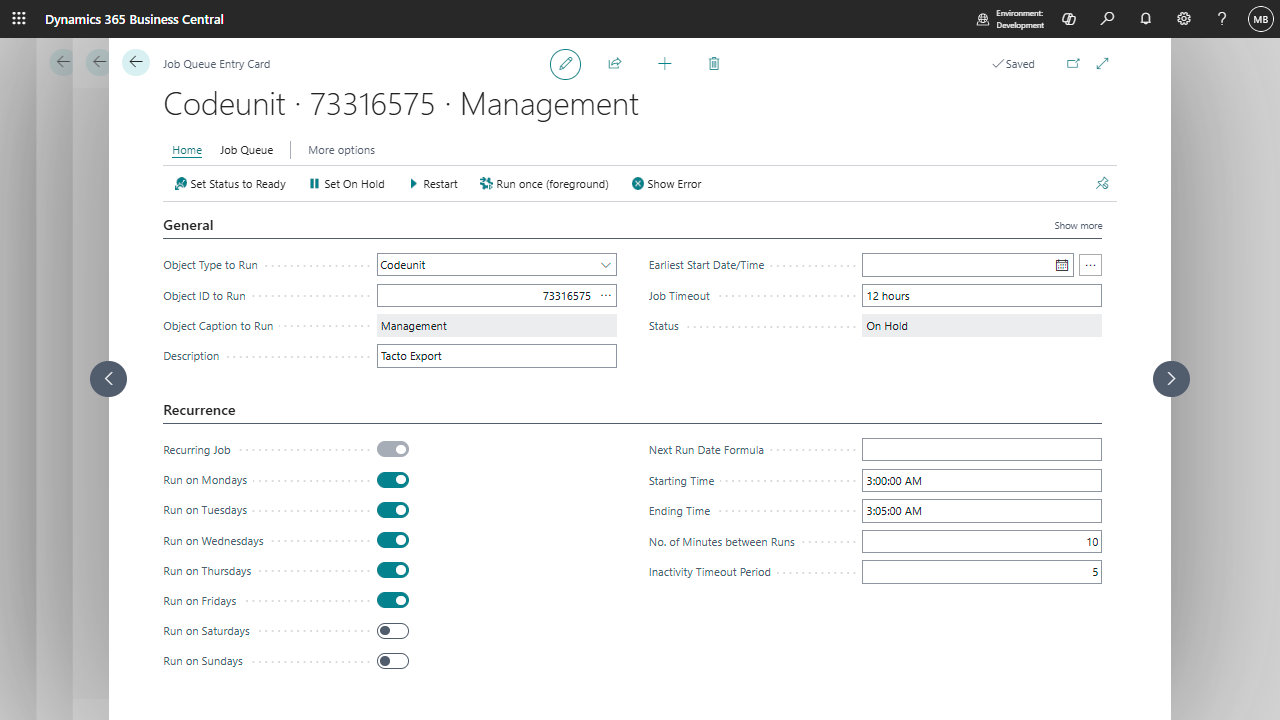Create a new entry with plus icon

tap(665, 64)
